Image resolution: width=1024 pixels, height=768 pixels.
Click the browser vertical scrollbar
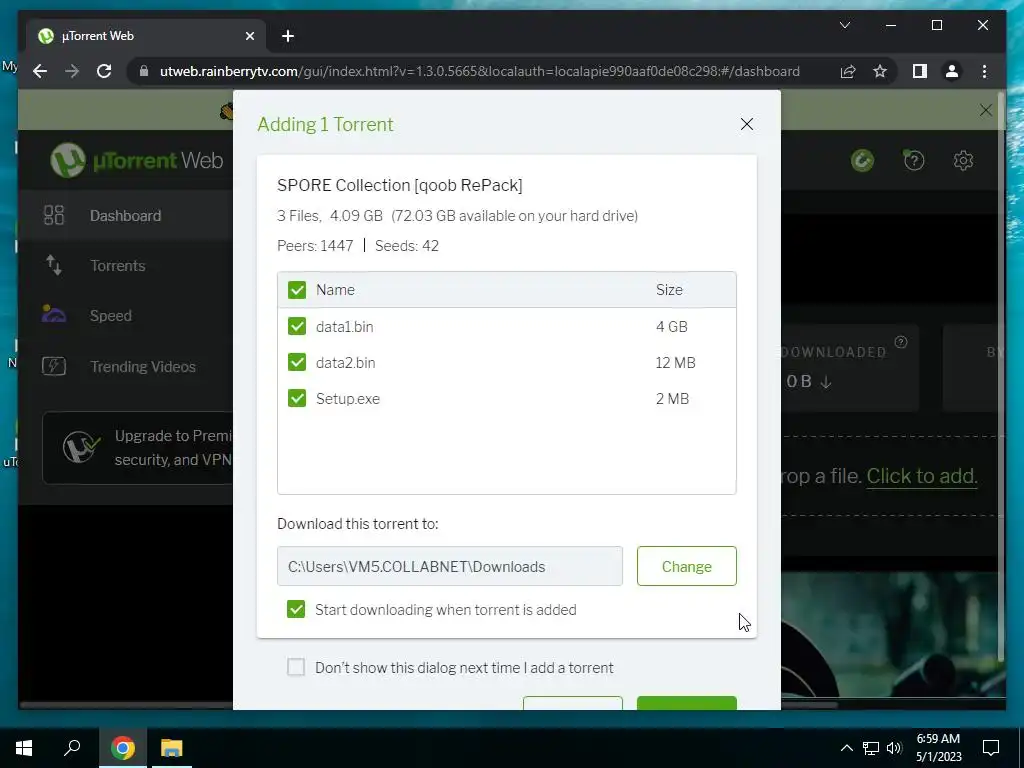[x=1002, y=376]
